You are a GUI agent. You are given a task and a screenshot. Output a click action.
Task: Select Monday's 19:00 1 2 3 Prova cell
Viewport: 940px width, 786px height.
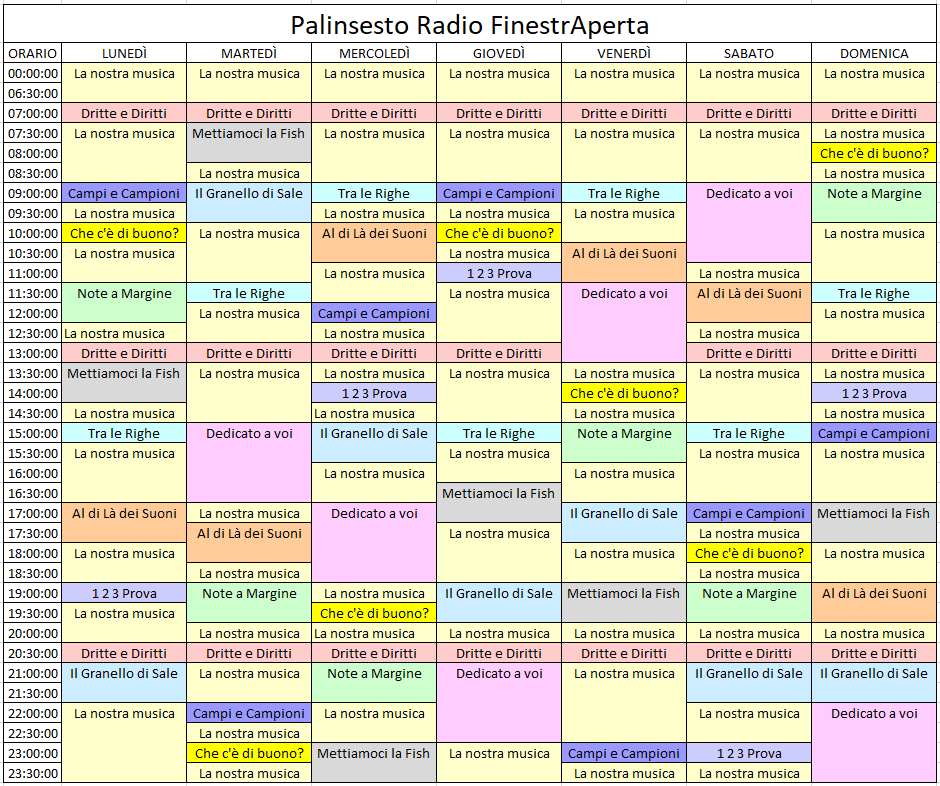click(x=124, y=594)
